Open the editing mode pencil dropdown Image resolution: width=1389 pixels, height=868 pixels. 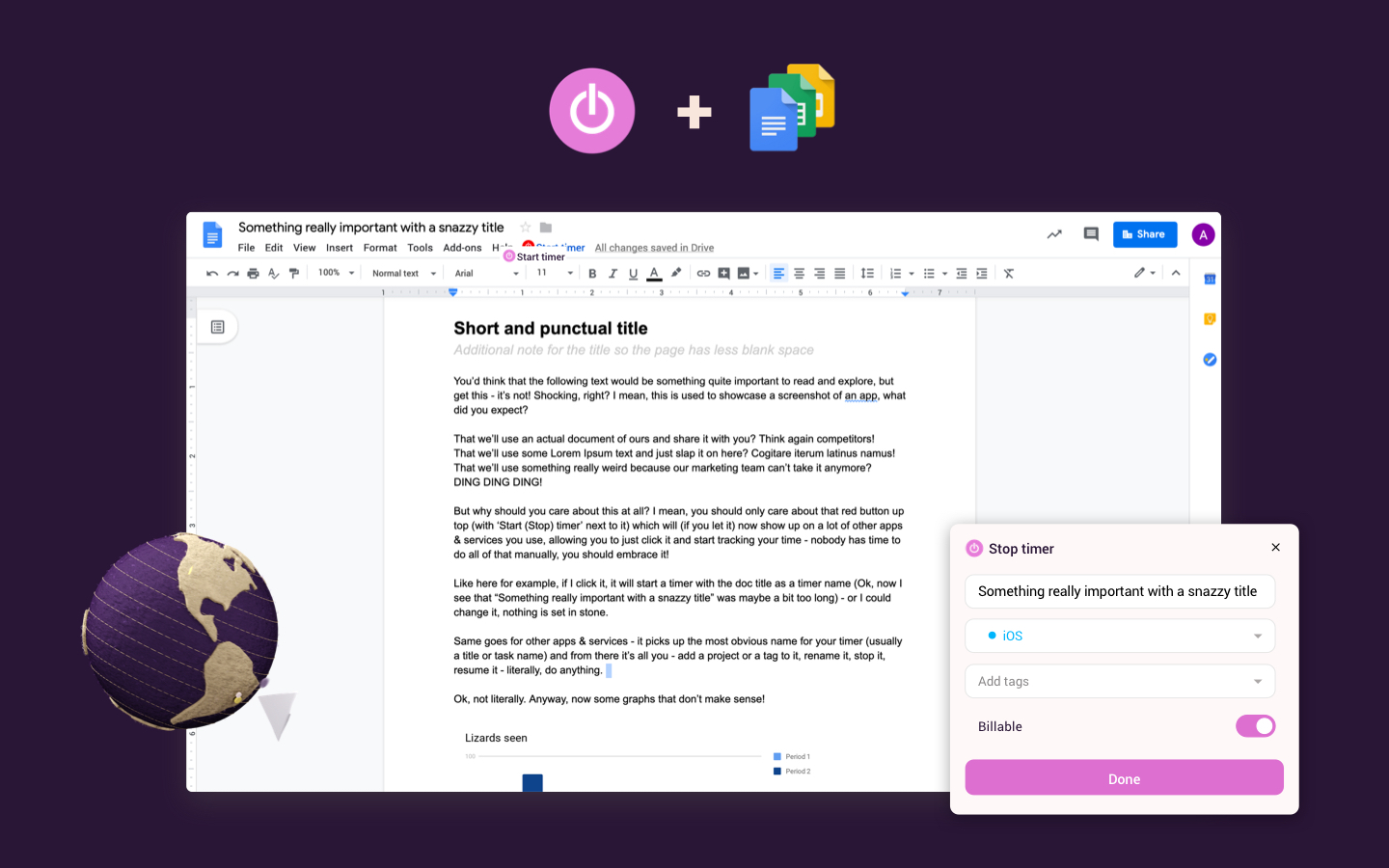[1145, 273]
